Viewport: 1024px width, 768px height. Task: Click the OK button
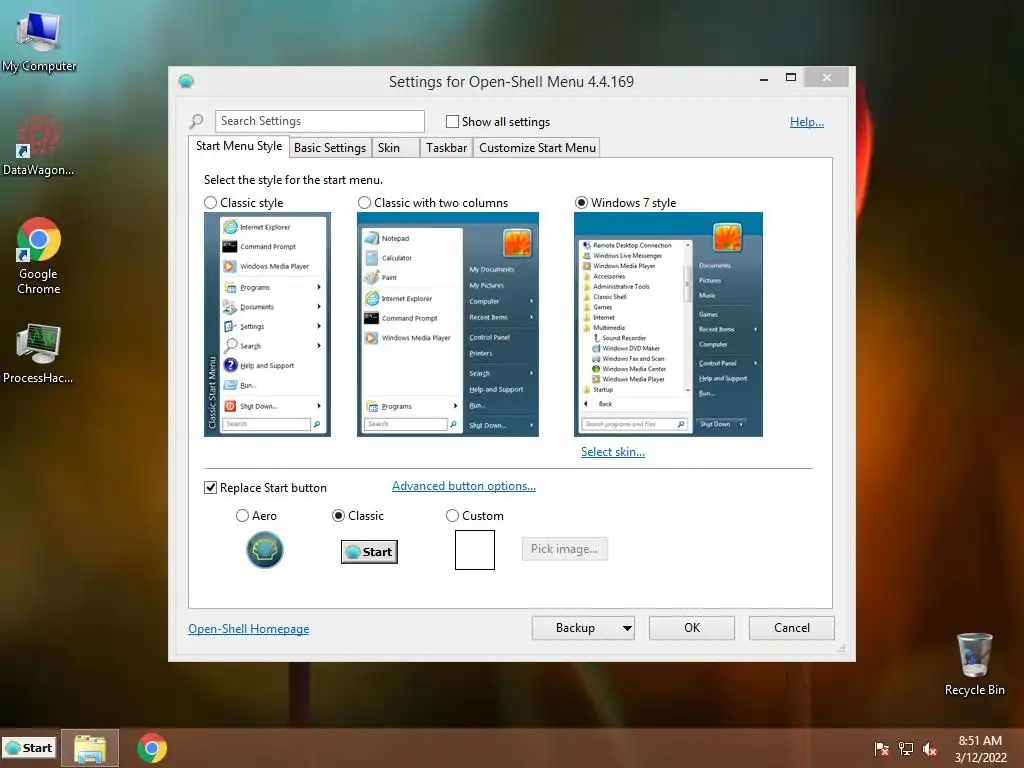[x=692, y=628]
